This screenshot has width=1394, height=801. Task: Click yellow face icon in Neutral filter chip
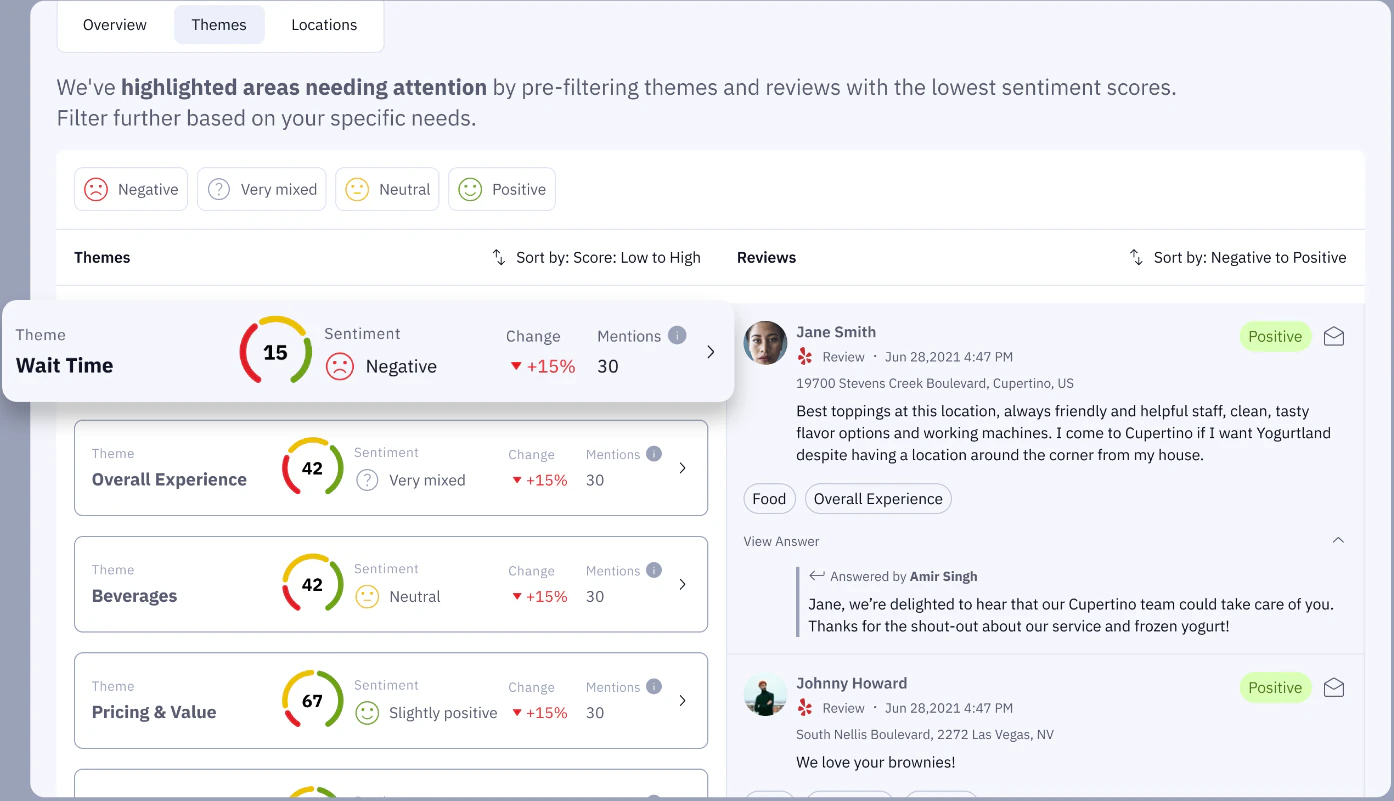pos(357,189)
